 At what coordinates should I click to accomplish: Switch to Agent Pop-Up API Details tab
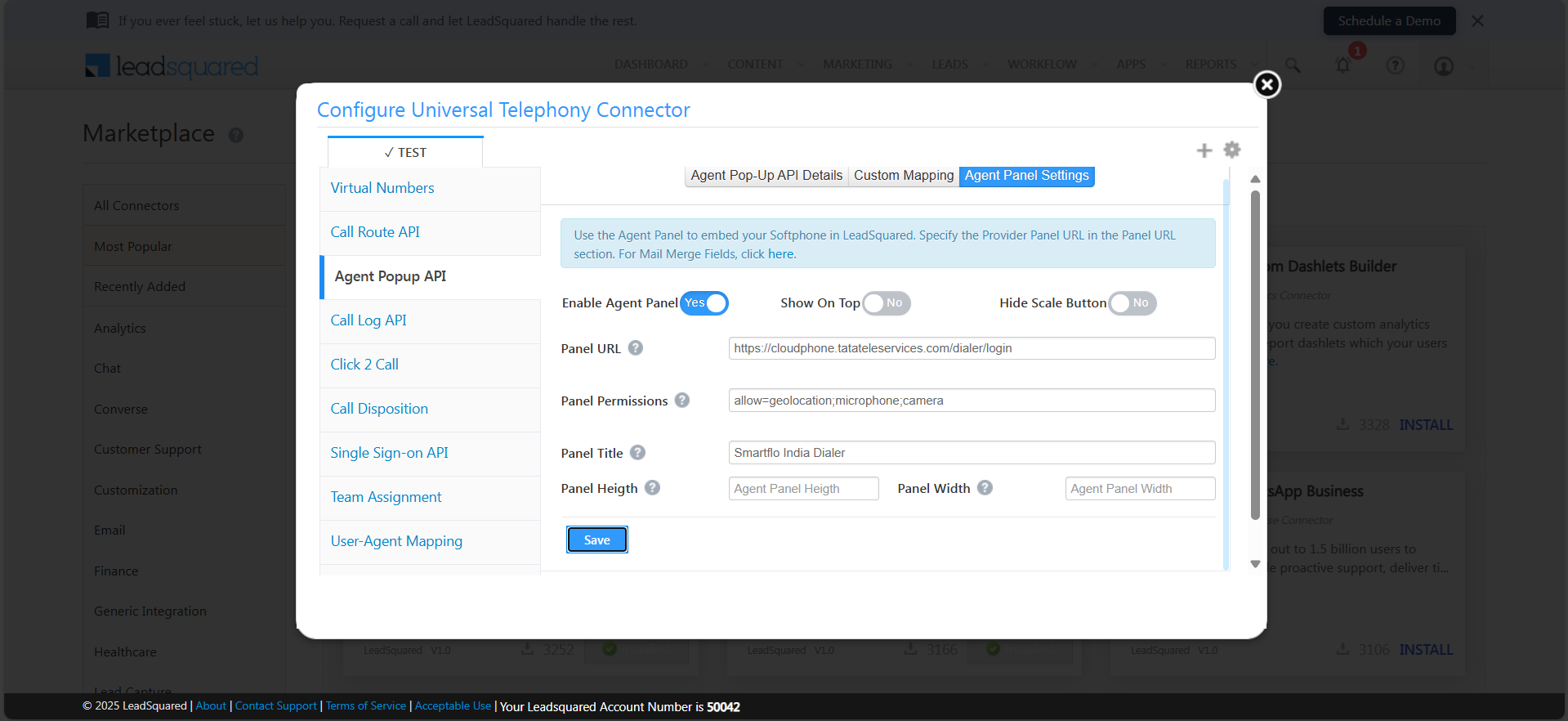click(766, 176)
